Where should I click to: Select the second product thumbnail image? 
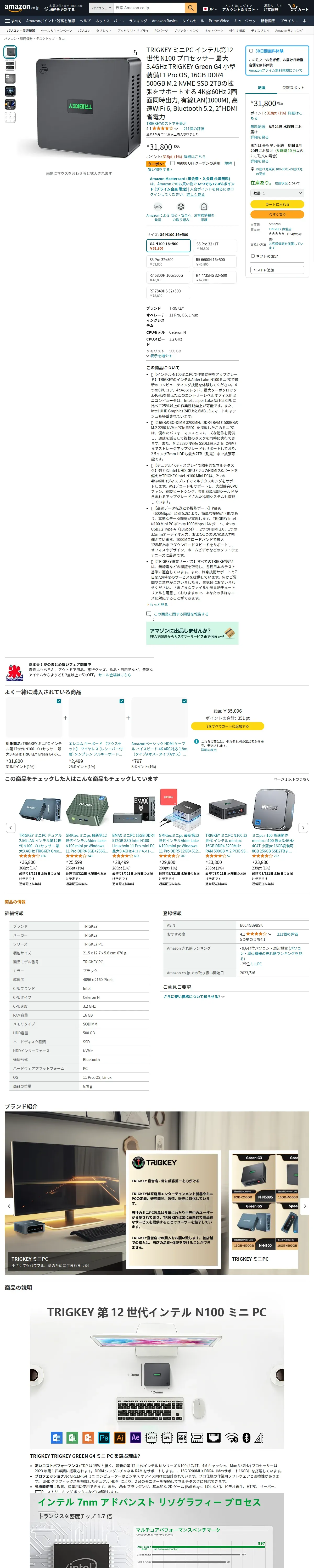[x=10, y=65]
